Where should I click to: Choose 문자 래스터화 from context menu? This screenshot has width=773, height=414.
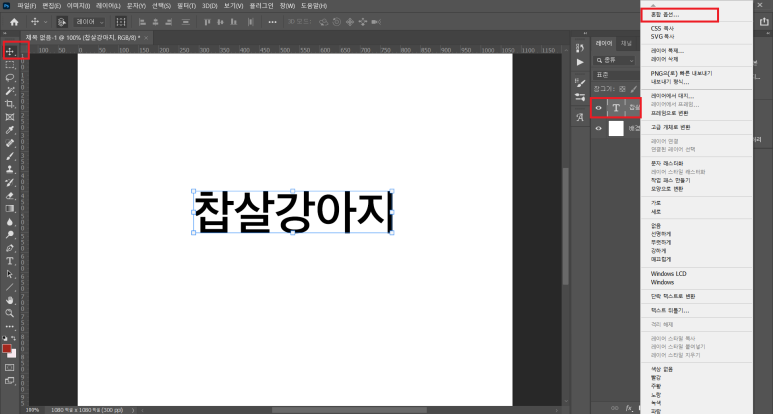[667, 163]
